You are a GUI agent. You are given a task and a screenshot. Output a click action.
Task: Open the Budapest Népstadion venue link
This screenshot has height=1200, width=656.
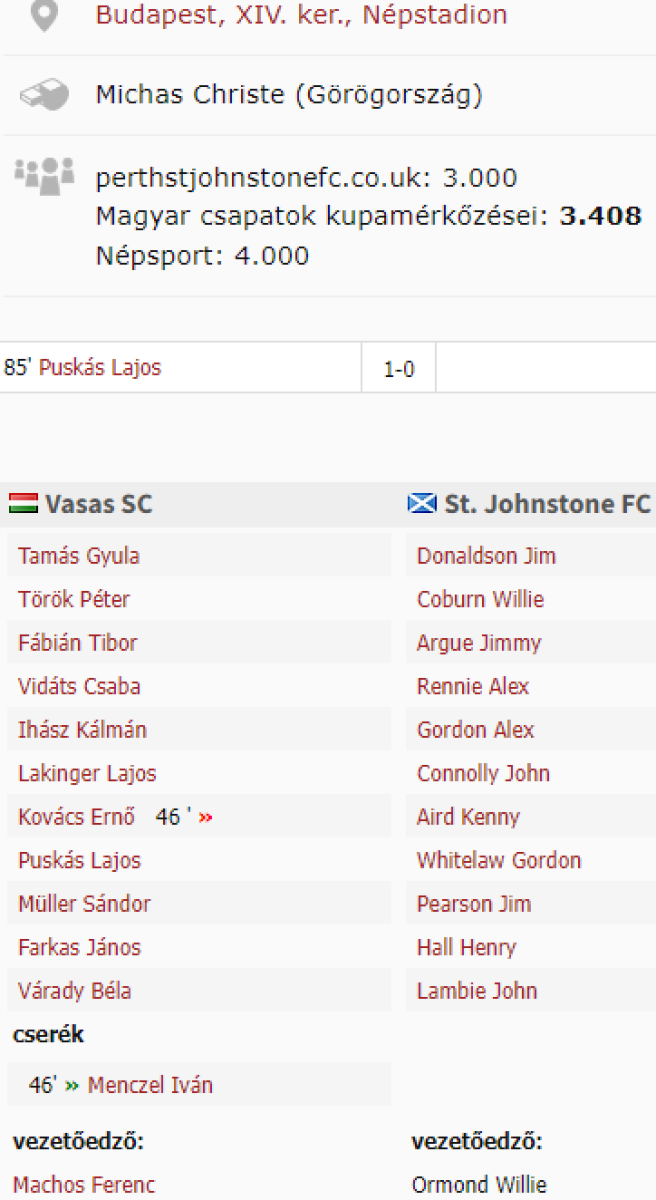coord(301,15)
